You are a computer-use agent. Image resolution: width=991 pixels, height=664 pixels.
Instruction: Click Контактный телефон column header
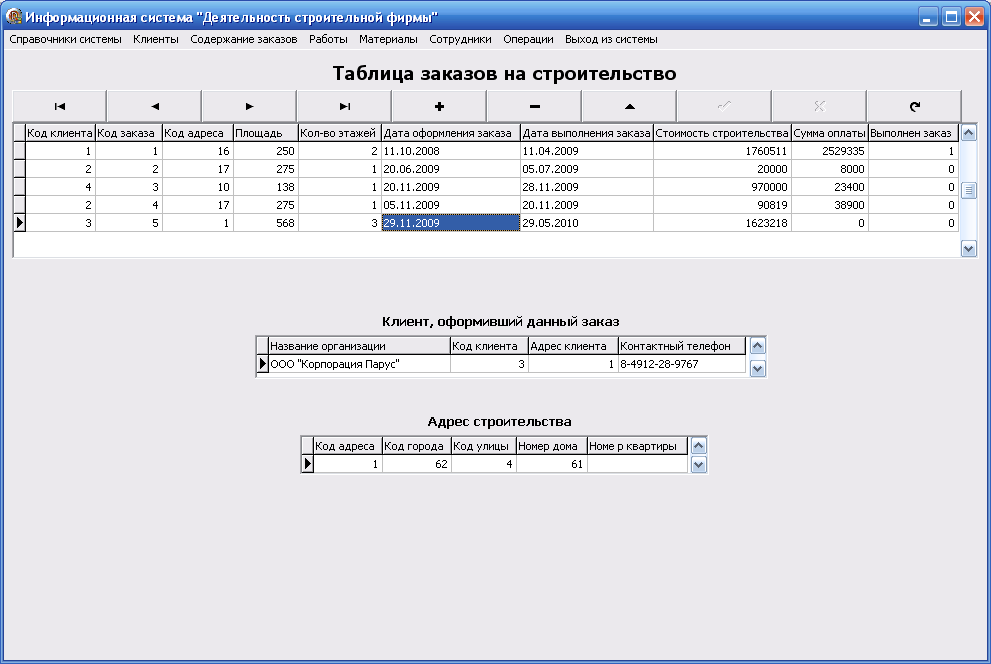pos(682,346)
